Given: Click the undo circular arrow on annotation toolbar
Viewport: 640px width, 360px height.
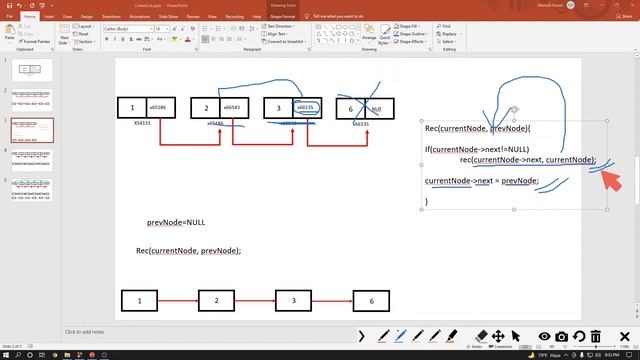Looking at the screenshot, I should point(579,336).
